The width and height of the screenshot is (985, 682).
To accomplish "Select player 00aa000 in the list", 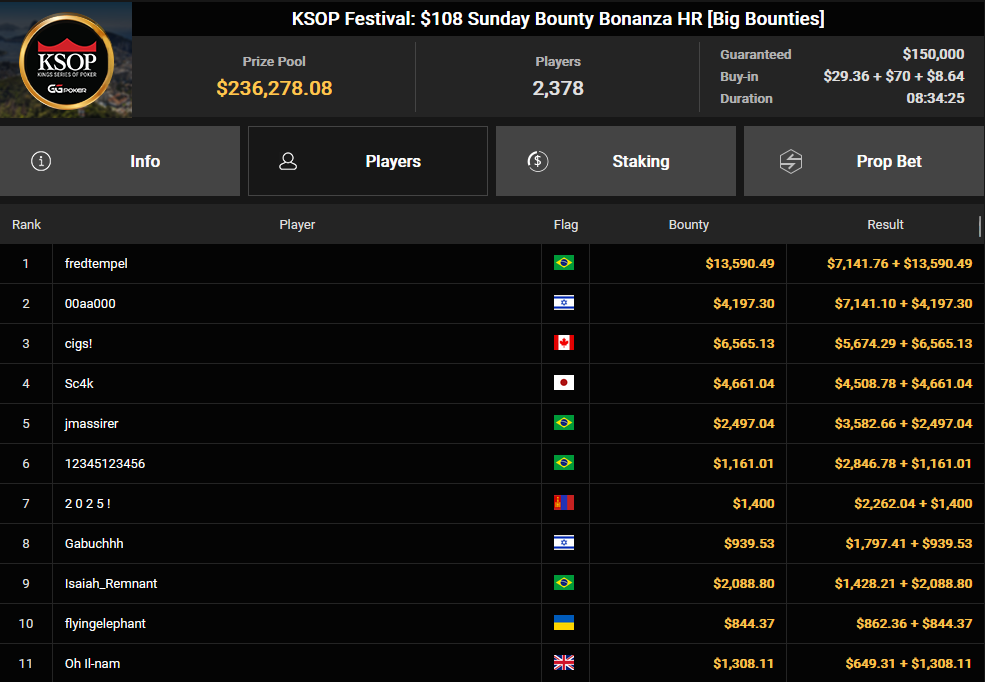I will tap(492, 303).
